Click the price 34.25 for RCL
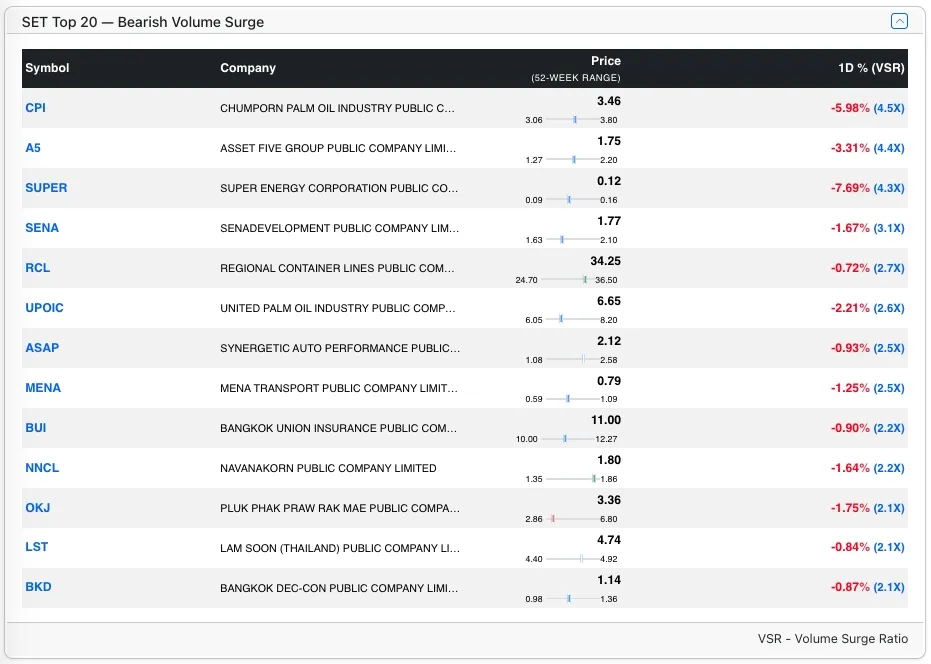This screenshot has height=664, width=931. click(605, 261)
